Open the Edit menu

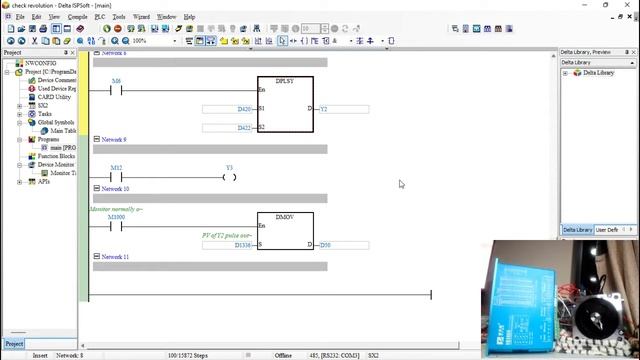click(36, 17)
